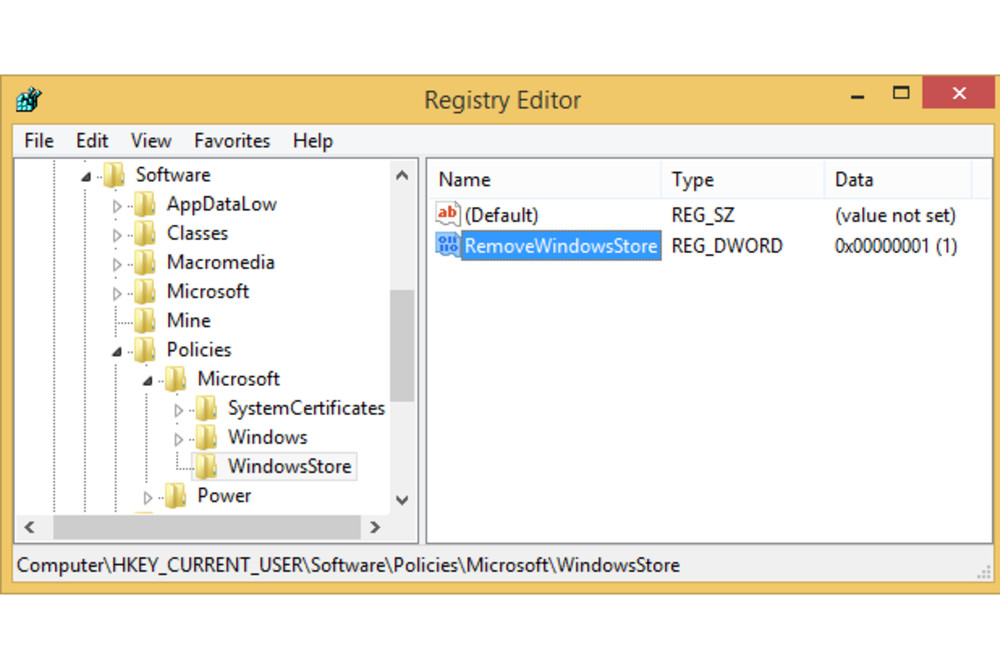Image resolution: width=1000 pixels, height=669 pixels.
Task: Select the Classes key label
Action: [197, 233]
